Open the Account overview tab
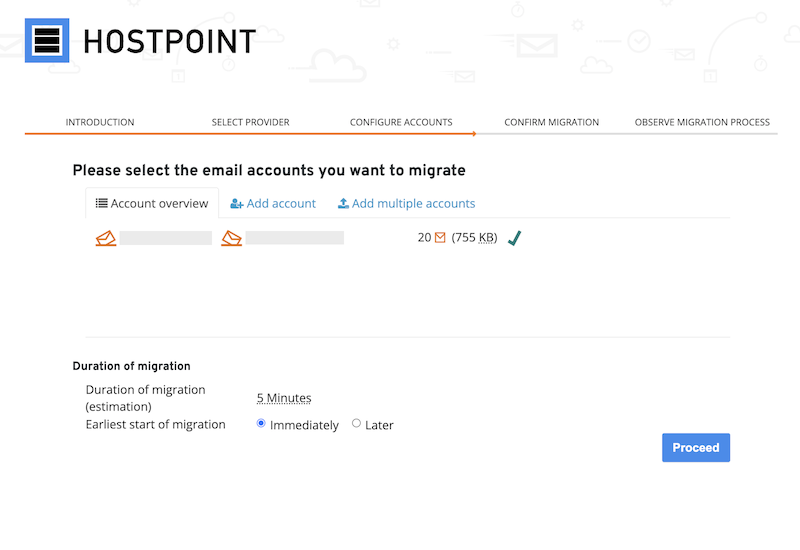 point(152,203)
